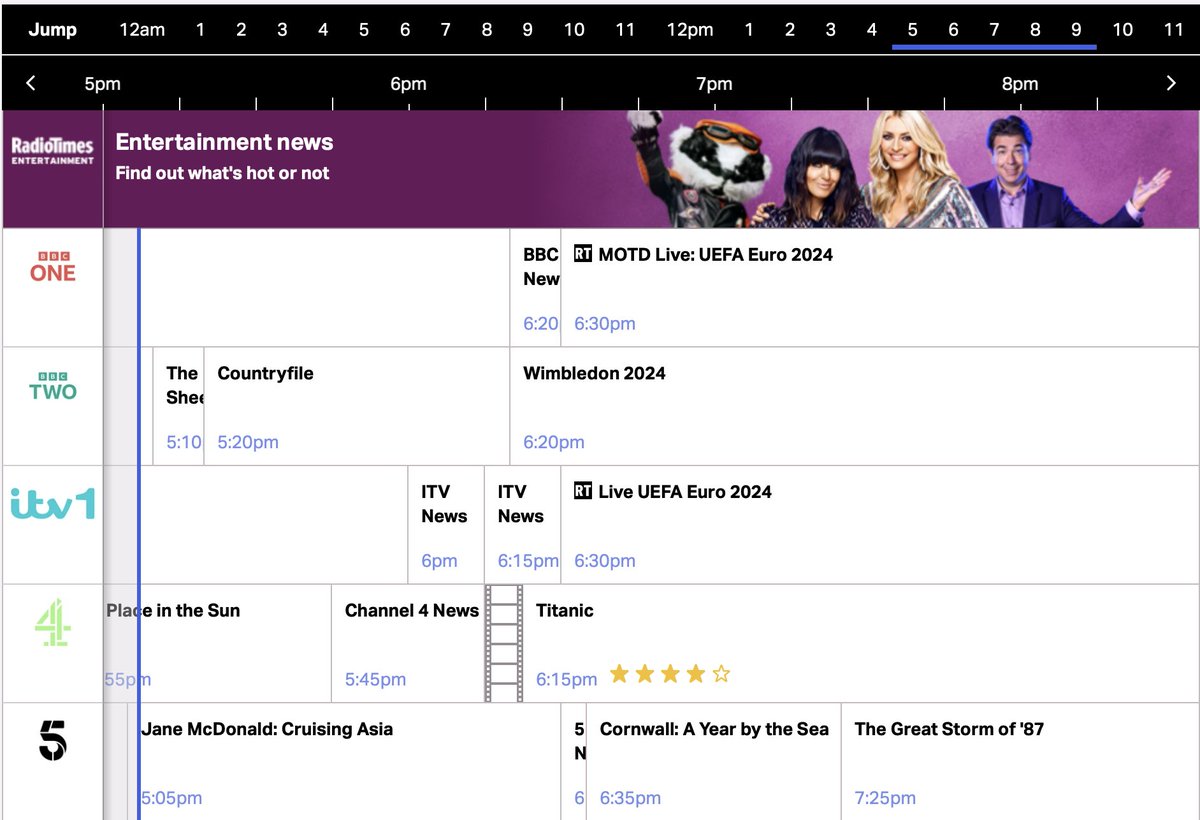Screen dimensions: 1200x820
Task: Open the Channel 5 logo
Action: pos(52,741)
